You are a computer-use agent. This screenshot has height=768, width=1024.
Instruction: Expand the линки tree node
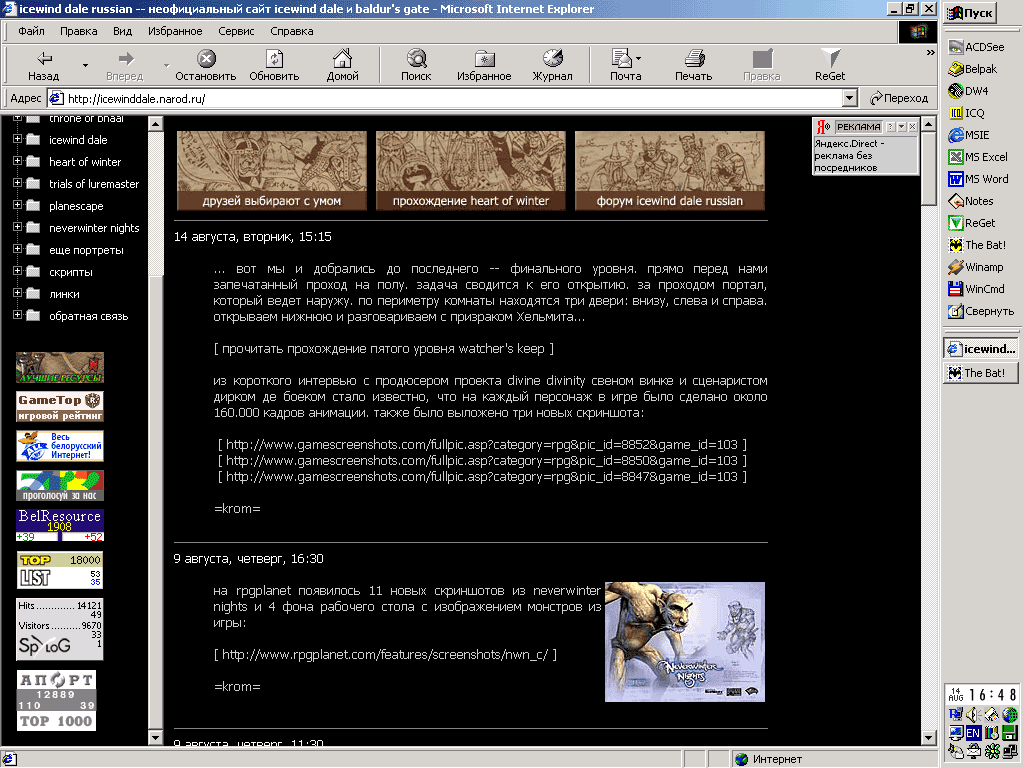18,293
